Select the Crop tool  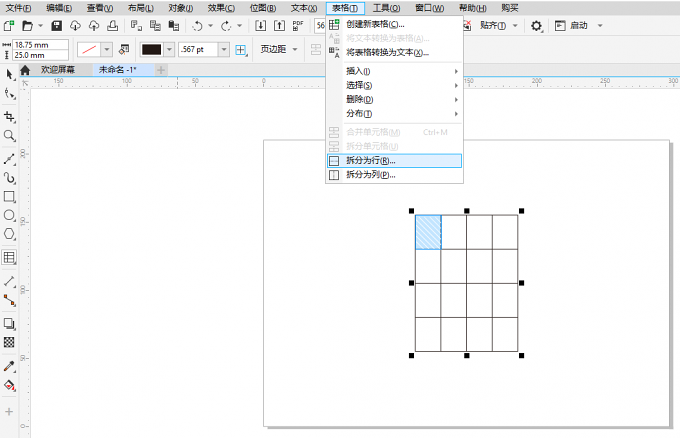tap(9, 116)
